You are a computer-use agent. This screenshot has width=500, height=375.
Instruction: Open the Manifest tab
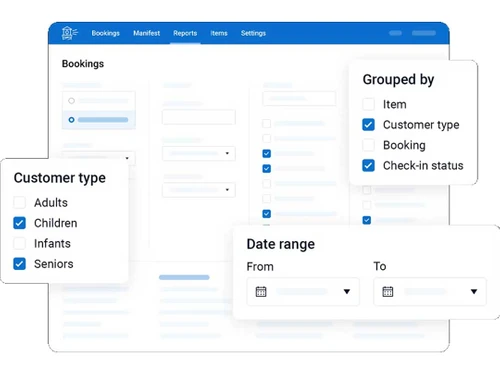[x=146, y=33]
